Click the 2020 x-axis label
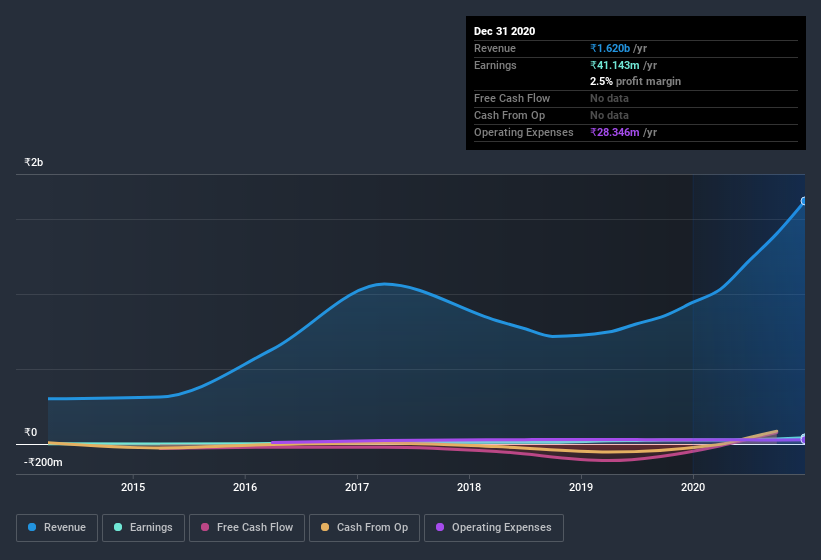The width and height of the screenshot is (821, 560). 693,487
